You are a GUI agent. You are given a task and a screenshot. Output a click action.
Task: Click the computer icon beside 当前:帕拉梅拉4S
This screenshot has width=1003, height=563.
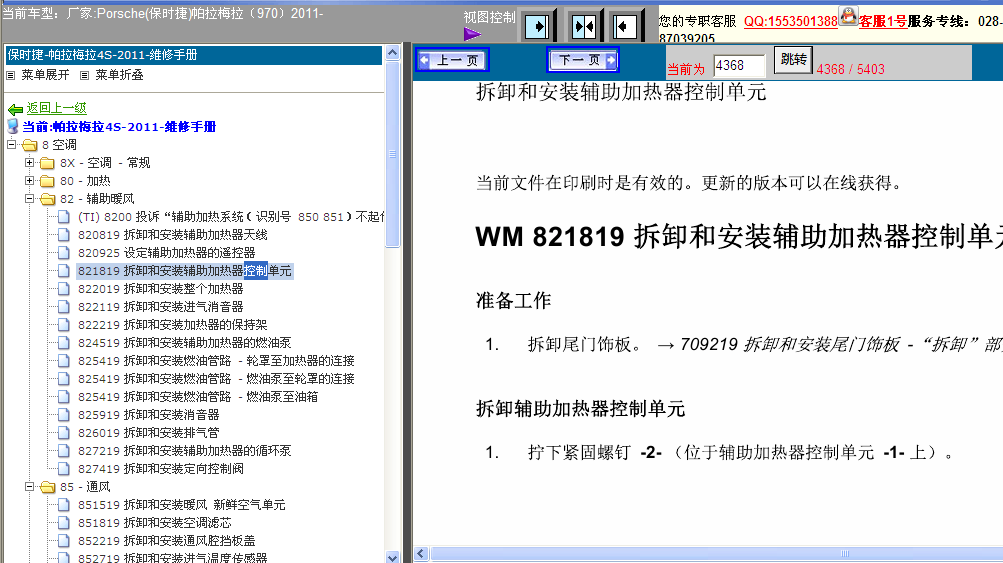coord(13,126)
